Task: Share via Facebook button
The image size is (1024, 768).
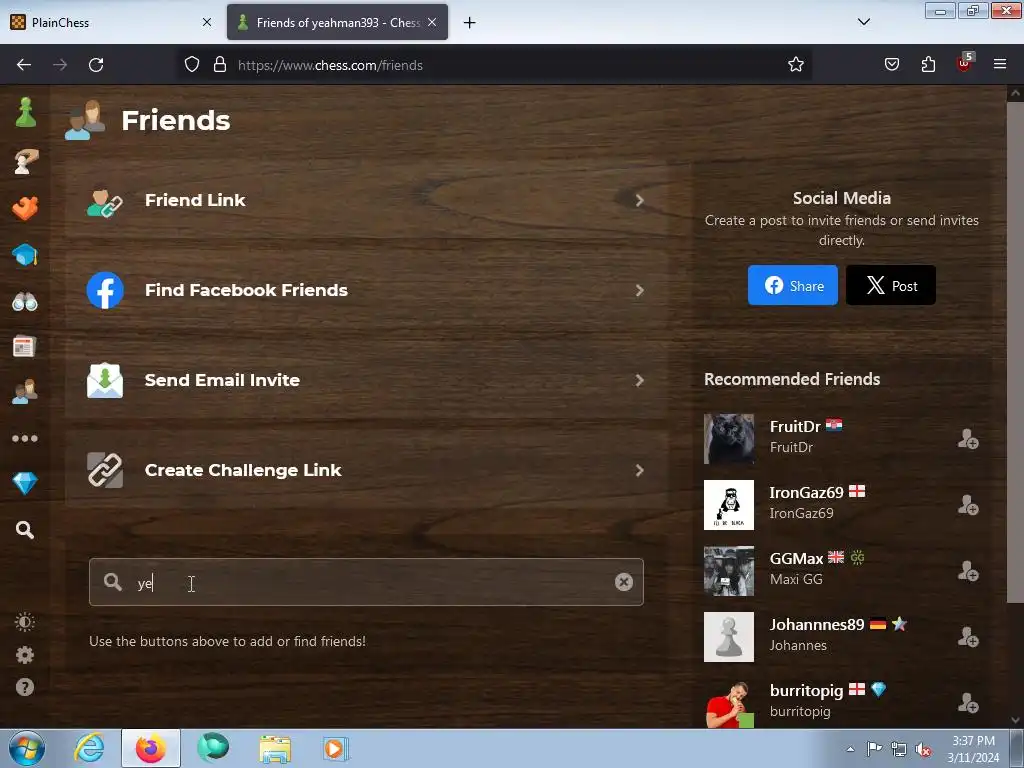Action: point(792,285)
